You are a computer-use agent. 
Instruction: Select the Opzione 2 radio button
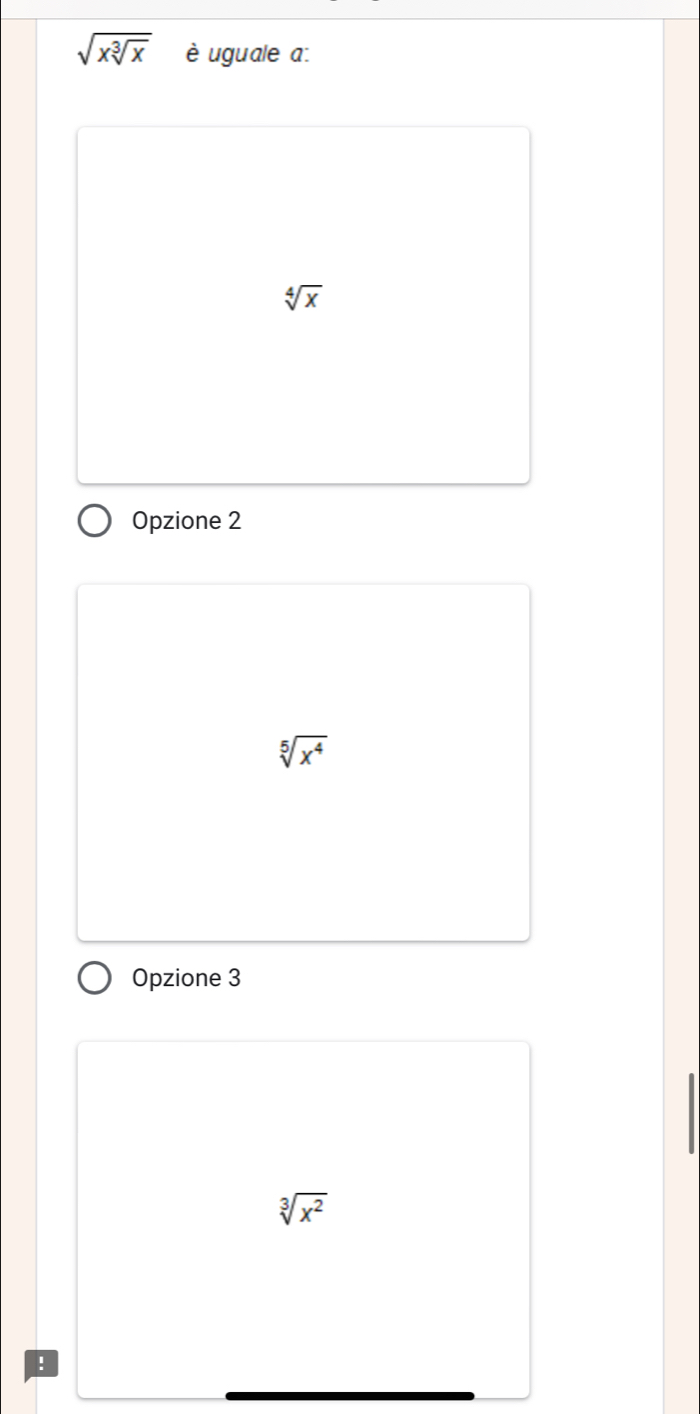click(96, 522)
